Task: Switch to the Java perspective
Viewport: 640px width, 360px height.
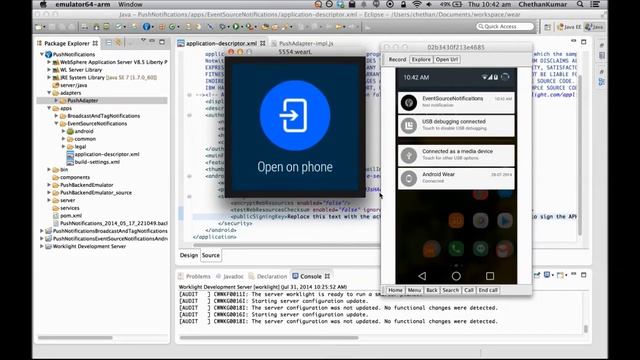Action: coord(594,27)
